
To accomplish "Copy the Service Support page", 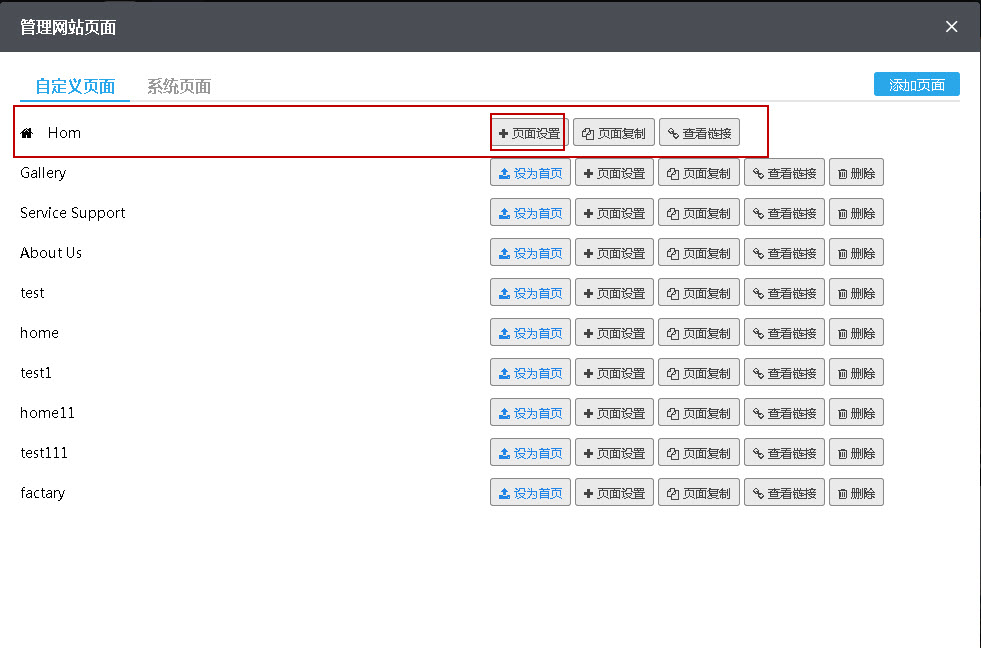I will [x=699, y=213].
